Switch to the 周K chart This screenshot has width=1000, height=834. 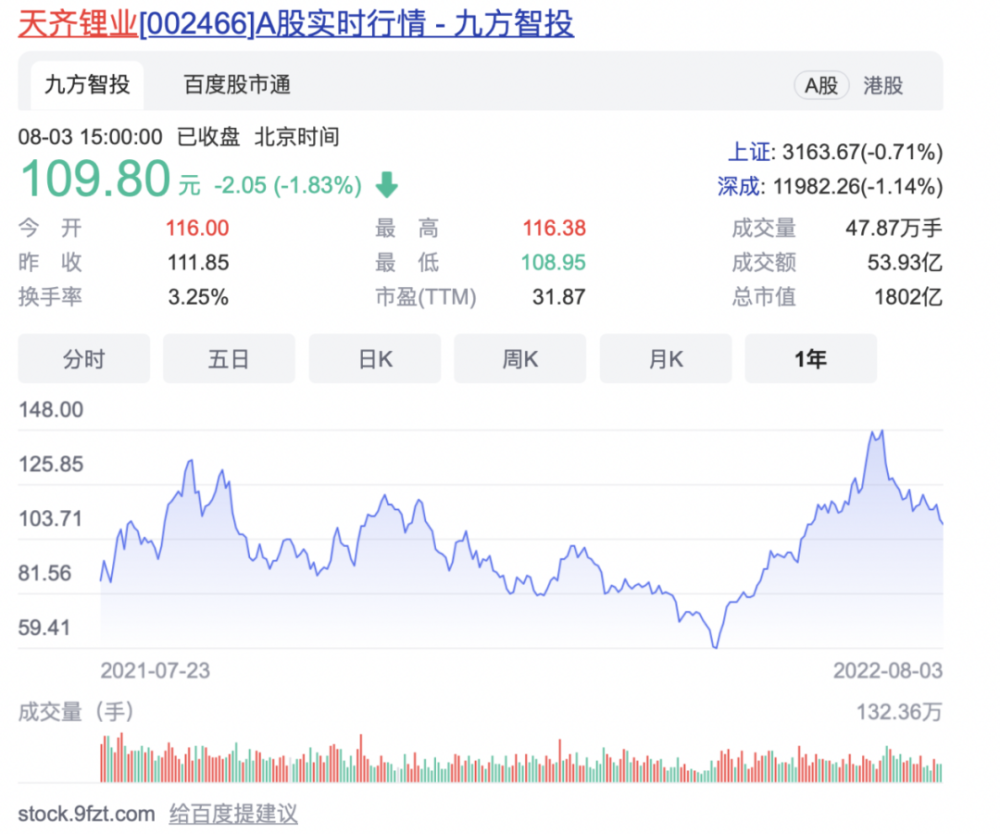(x=520, y=359)
